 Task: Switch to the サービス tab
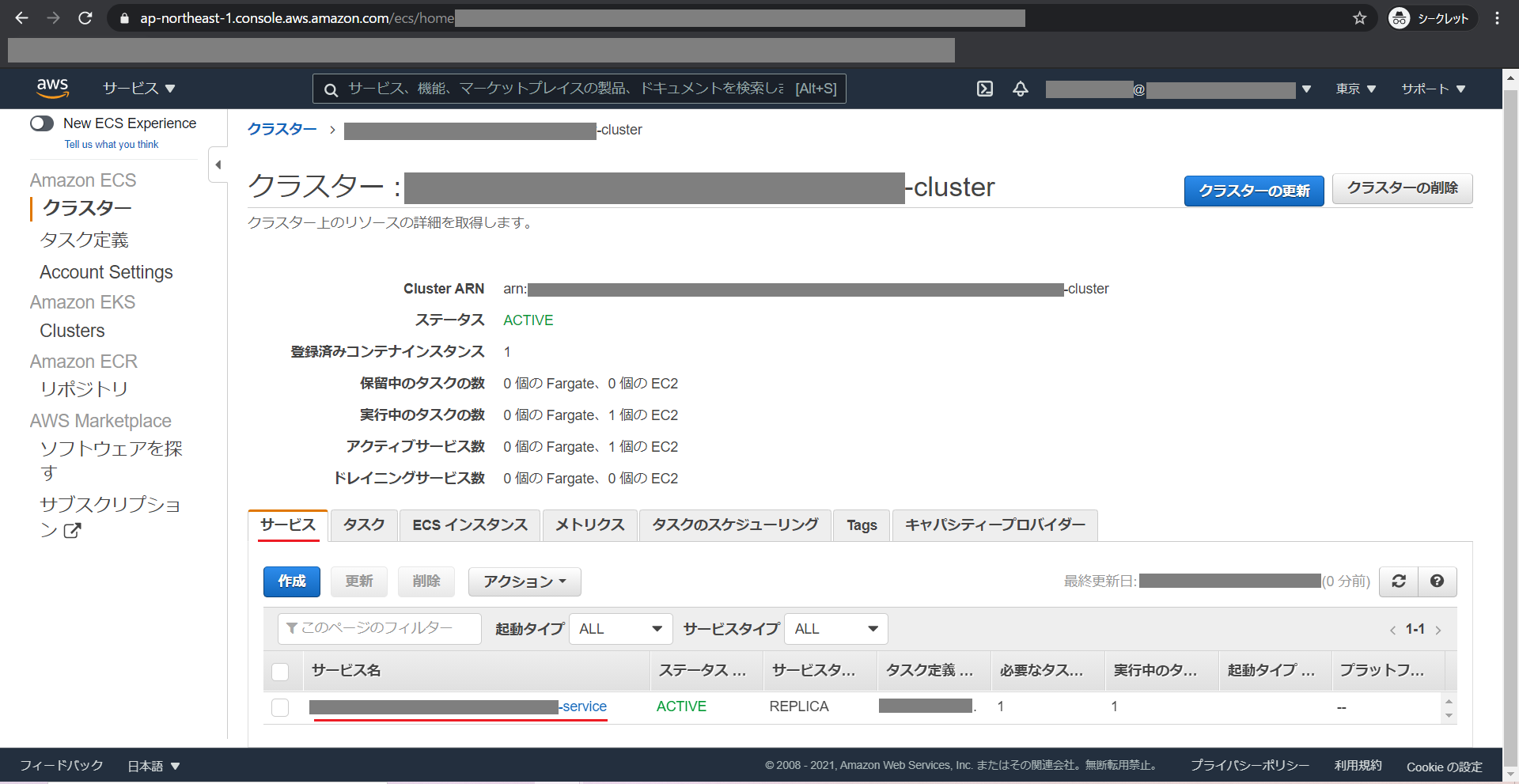[x=288, y=525]
